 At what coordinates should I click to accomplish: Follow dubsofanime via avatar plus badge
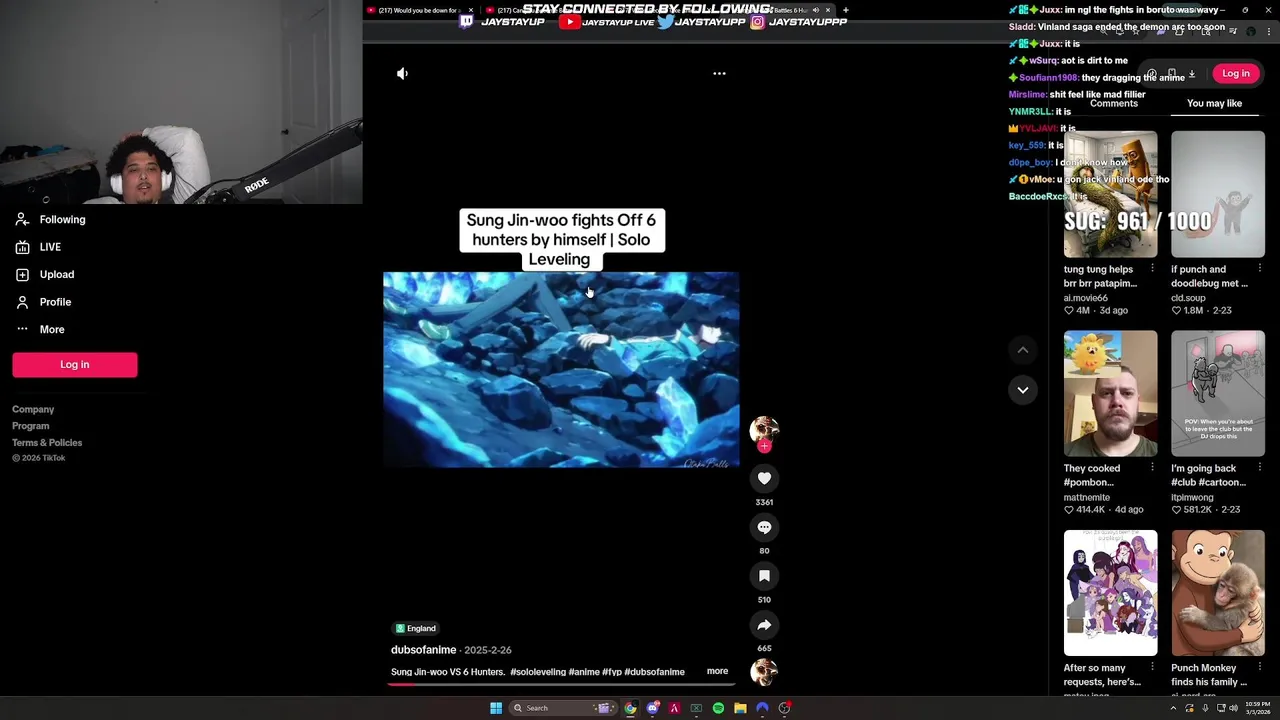(764, 446)
